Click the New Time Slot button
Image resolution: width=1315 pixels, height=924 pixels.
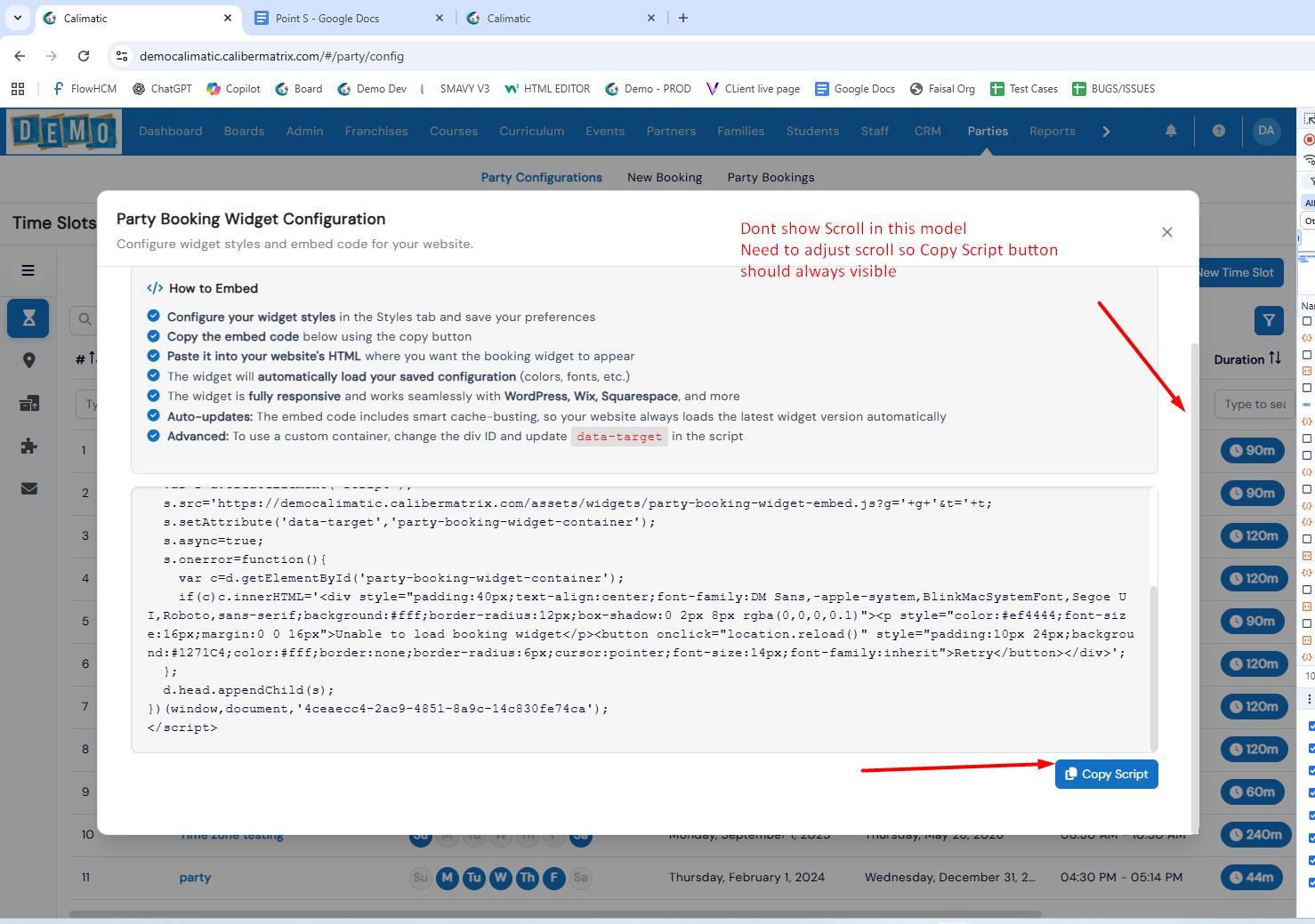pos(1240,272)
